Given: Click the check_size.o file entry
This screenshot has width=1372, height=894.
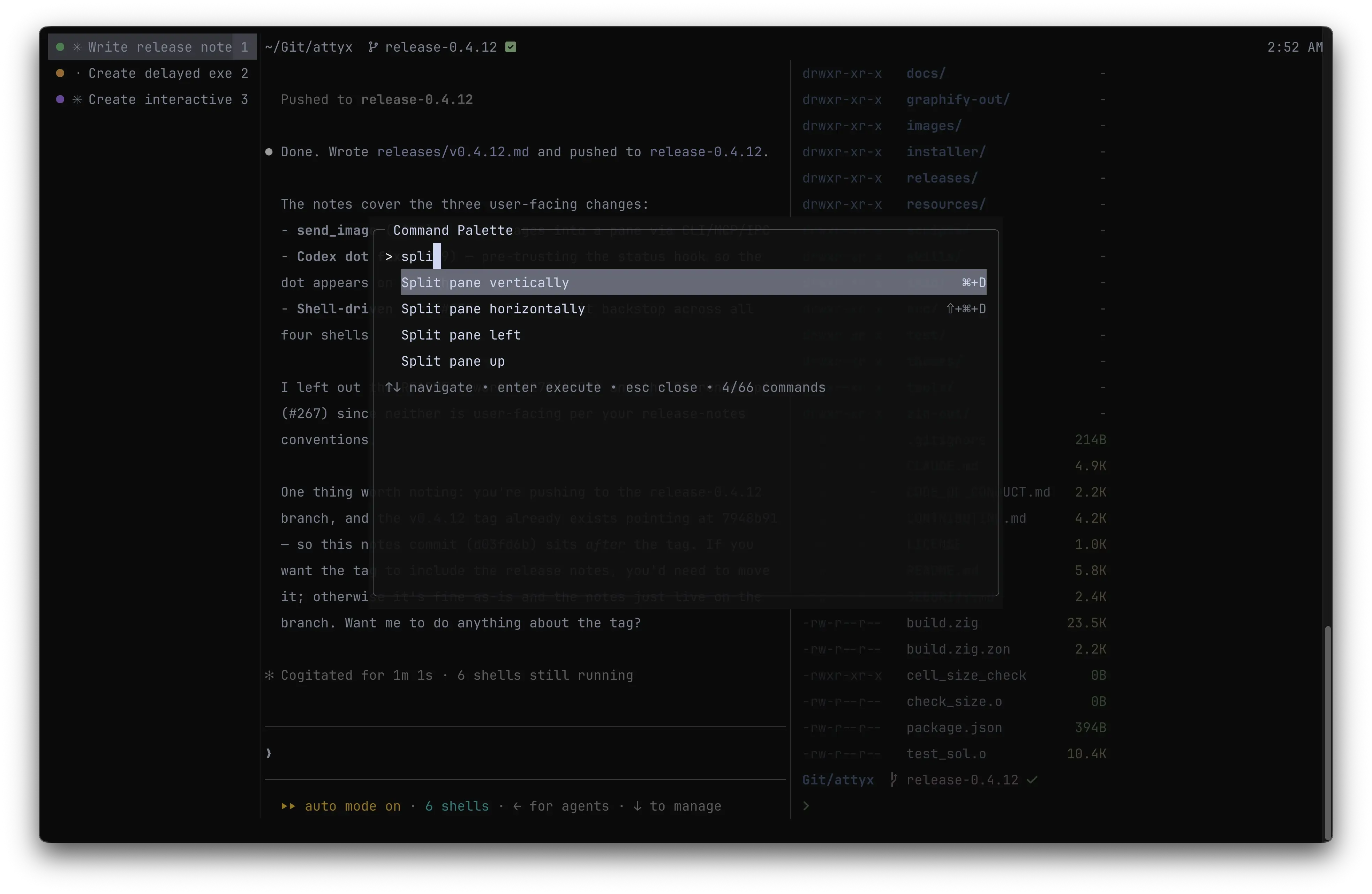Looking at the screenshot, I should click(954, 701).
